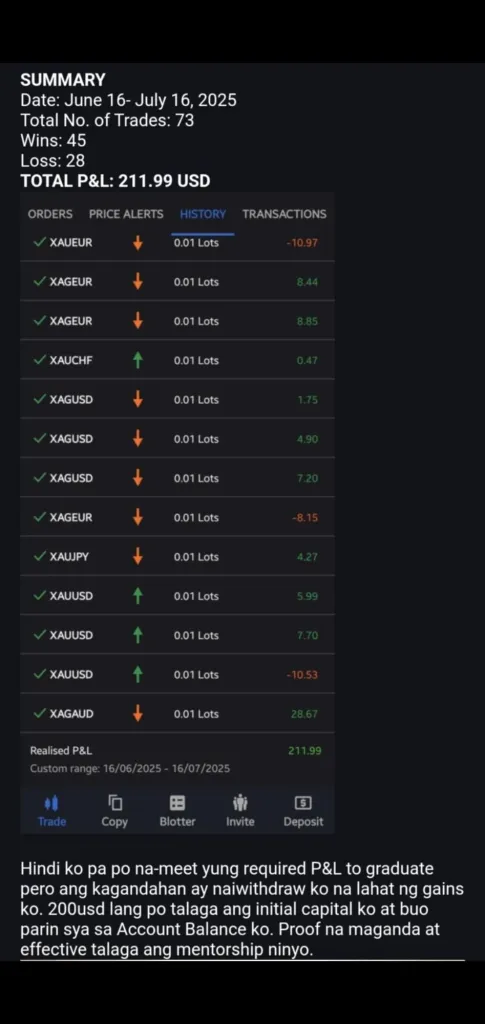Viewport: 485px width, 1024px height.
Task: Click the checkmark next to XAUEUR
Action: (40, 242)
